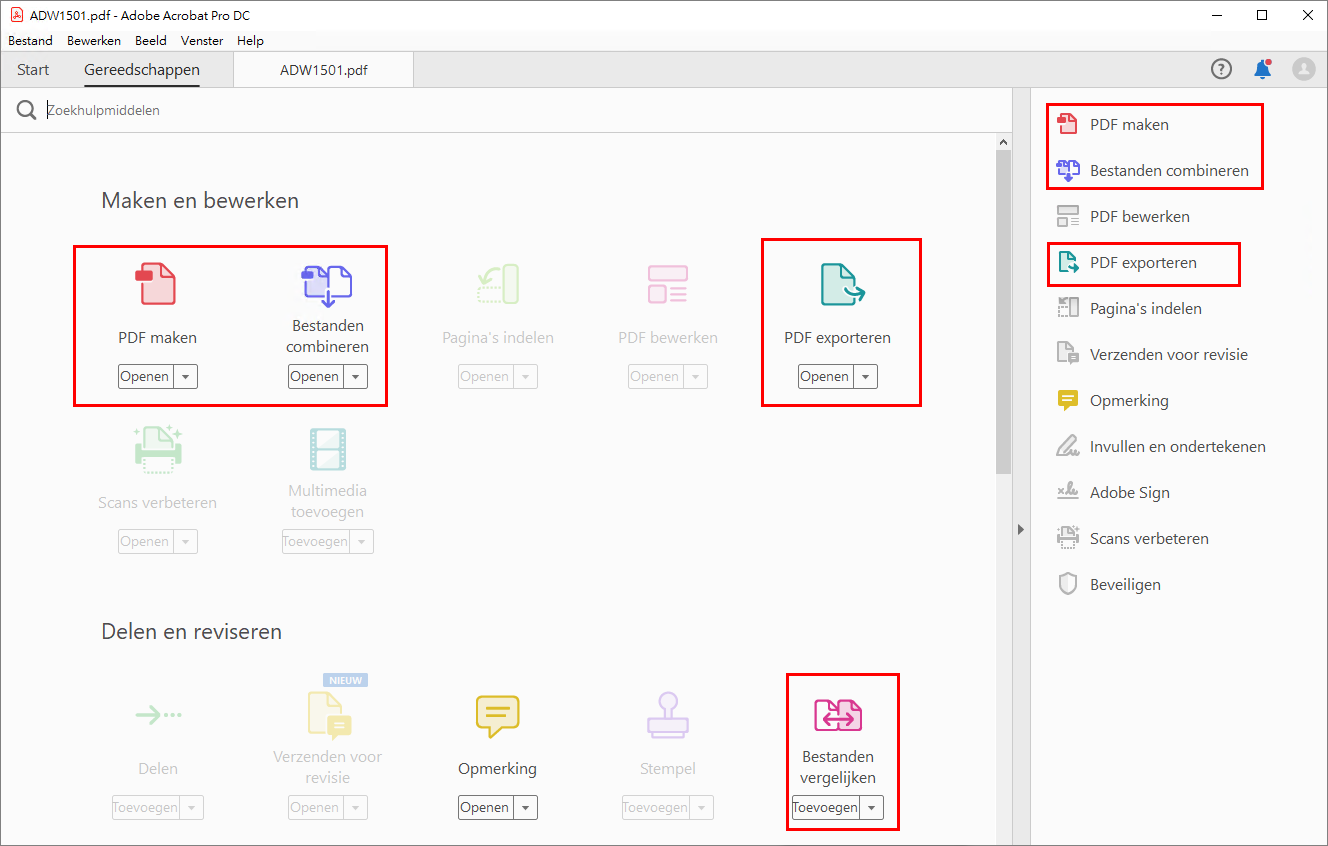This screenshot has height=846, width=1328.
Task: Click the "Invullen en ondertekenen" sidebar label
Action: coord(1178,446)
